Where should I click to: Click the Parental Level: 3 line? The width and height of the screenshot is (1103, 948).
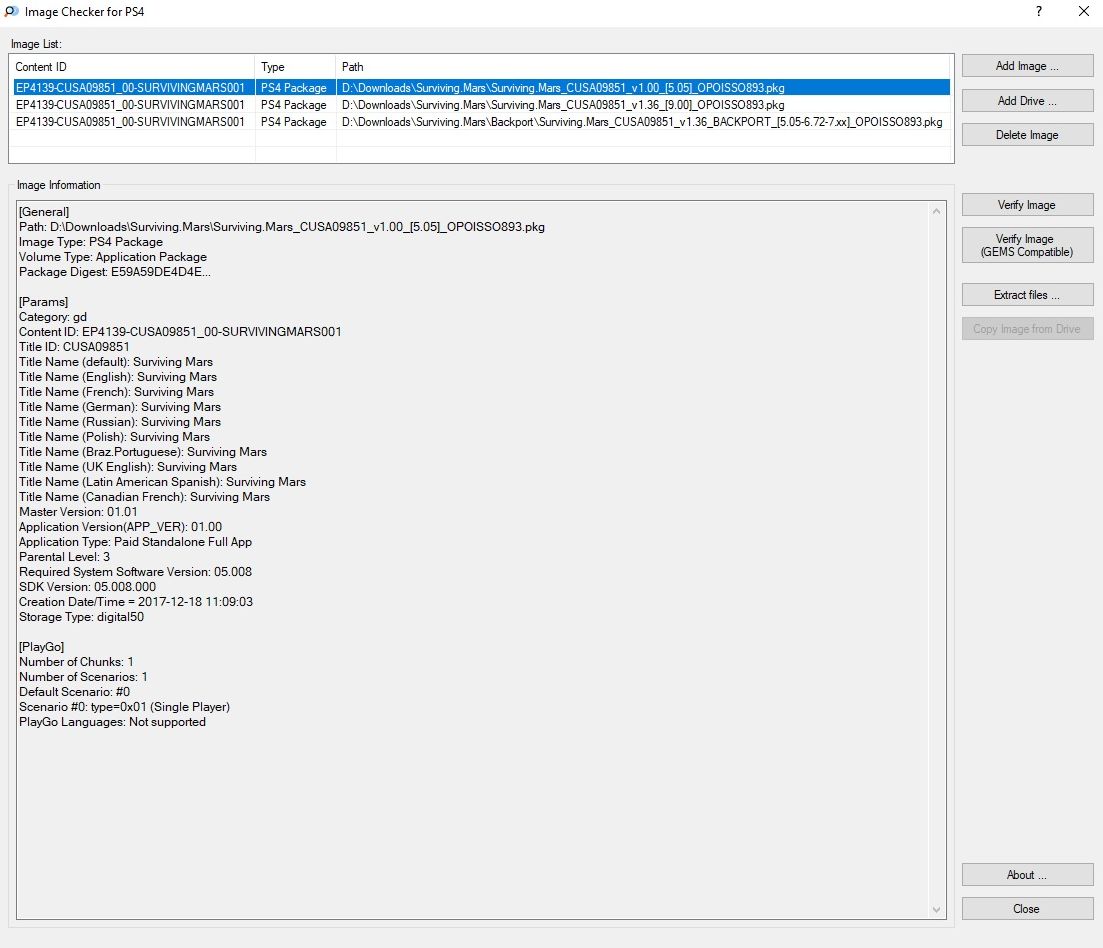(x=64, y=557)
